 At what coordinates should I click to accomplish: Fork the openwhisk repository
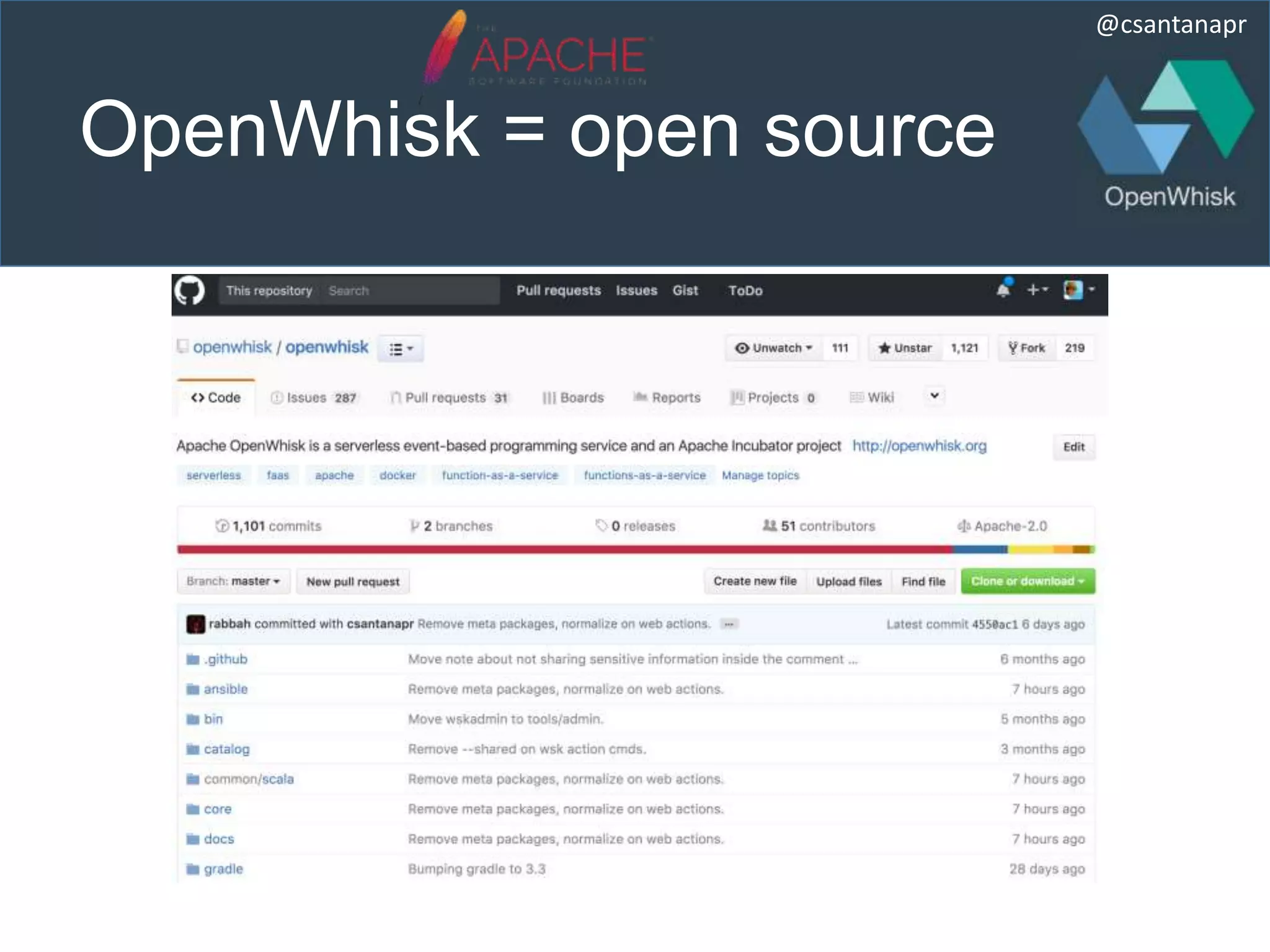(x=1026, y=348)
